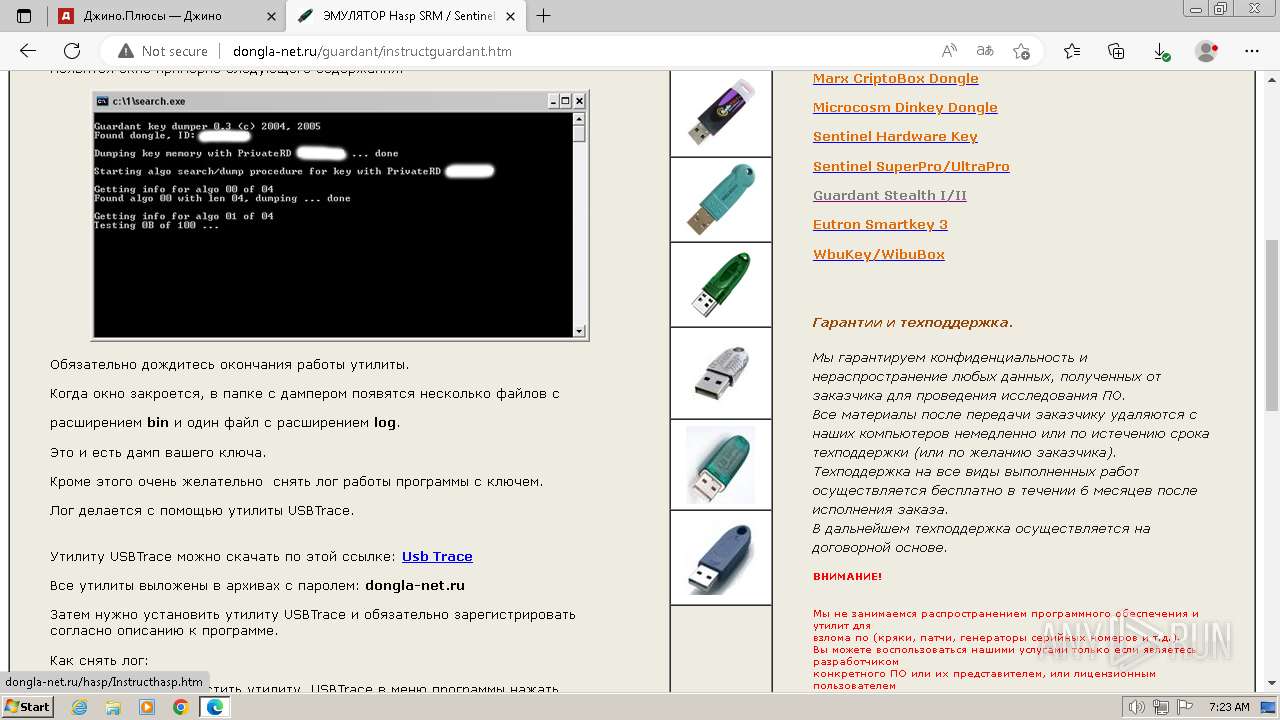Click the purple USB dongle image
This screenshot has height=720, width=1280.
[x=721, y=113]
